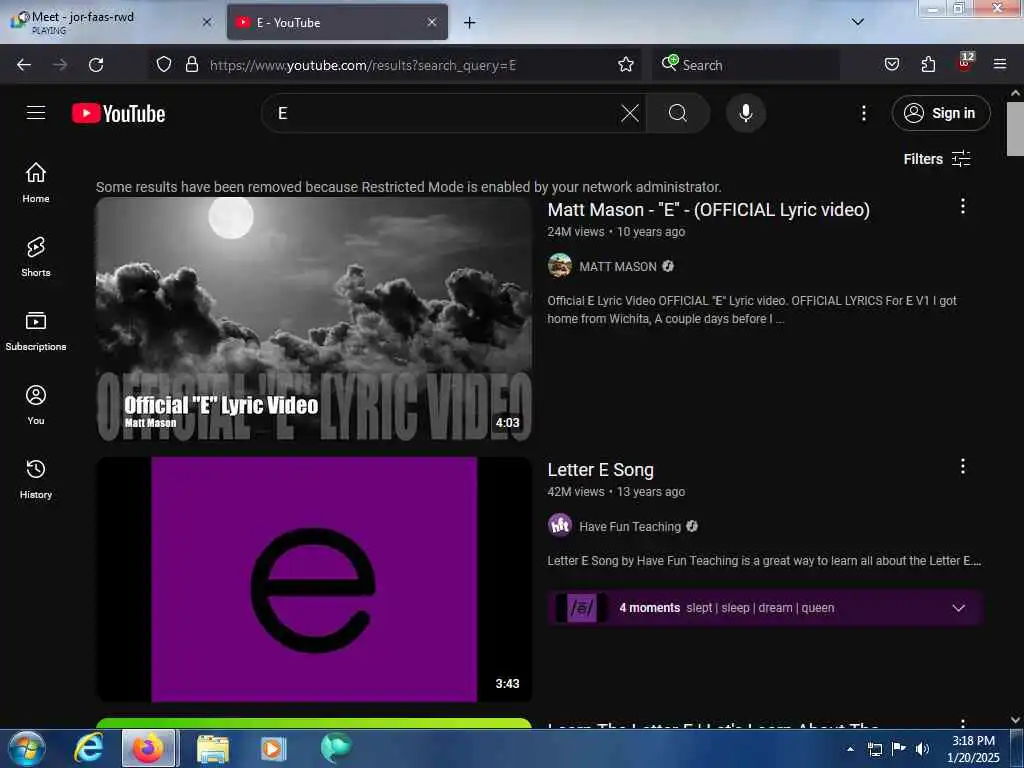Open the Windows Start button
The image size is (1024, 768).
pos(27,748)
